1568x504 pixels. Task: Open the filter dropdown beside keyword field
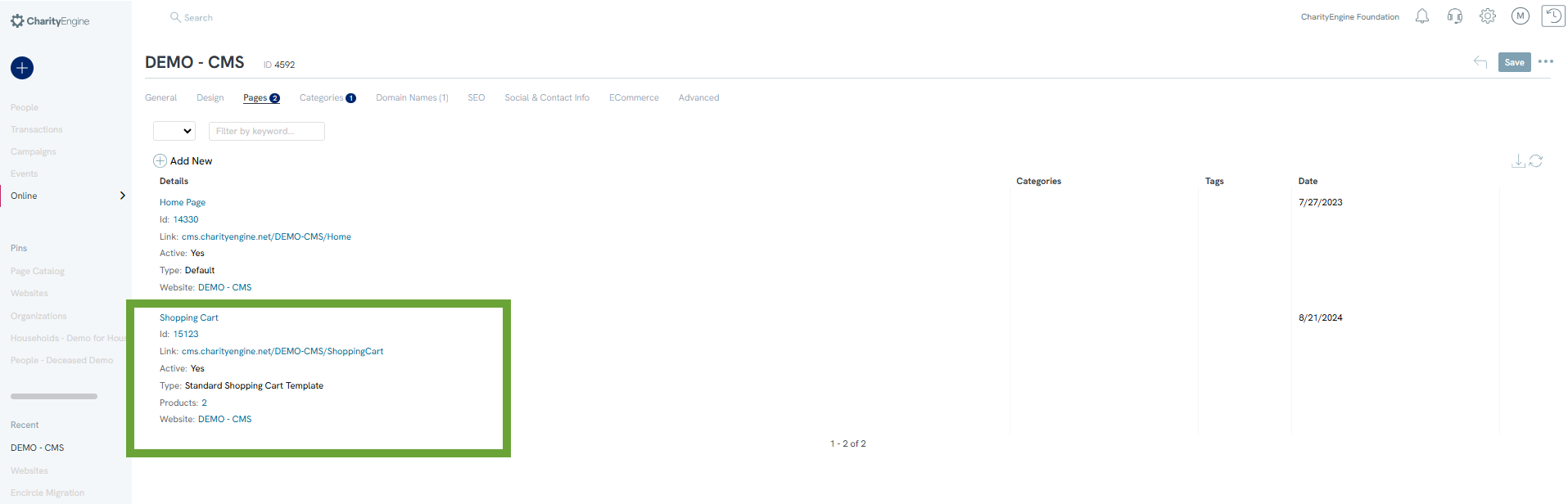(x=174, y=131)
